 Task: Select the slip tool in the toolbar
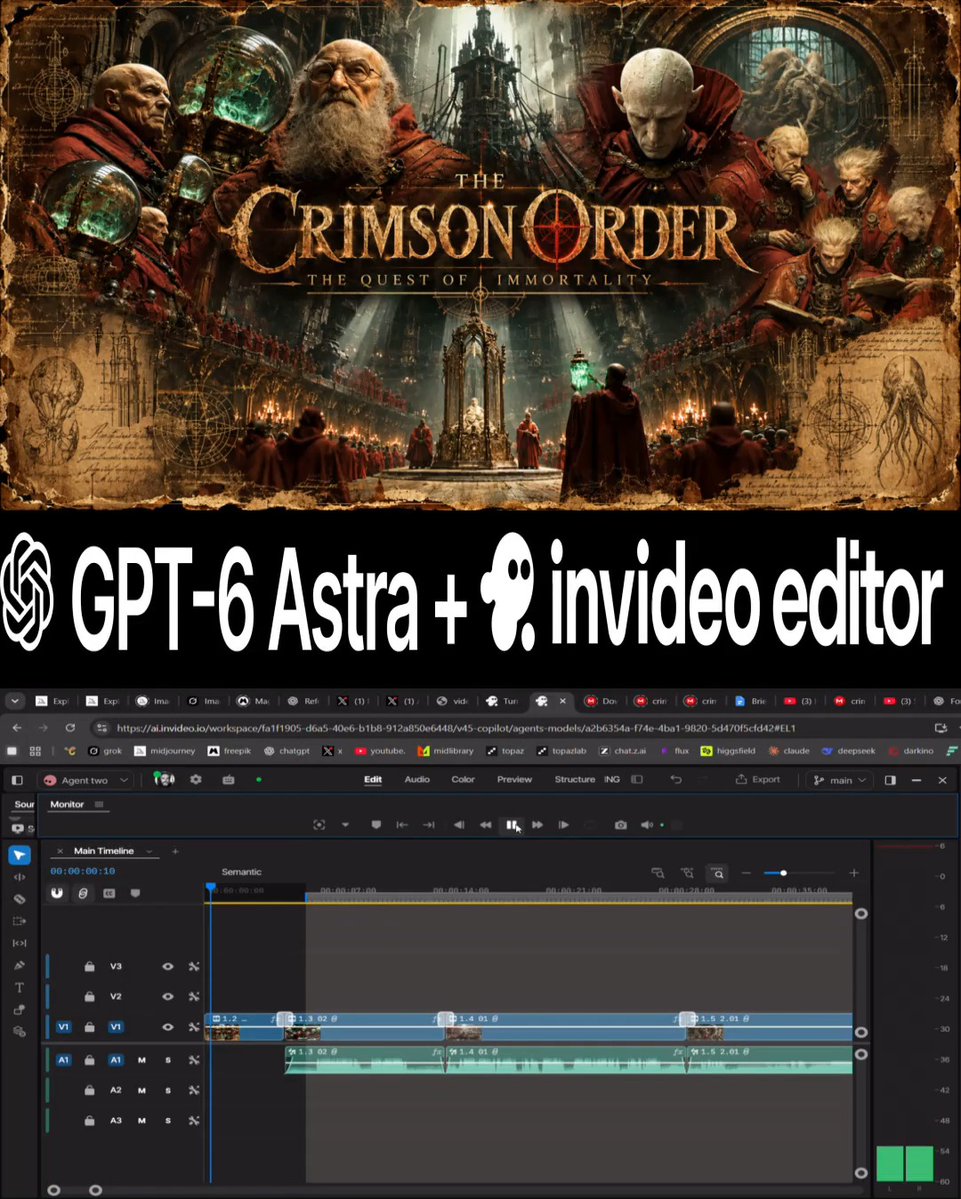pyautogui.click(x=19, y=944)
